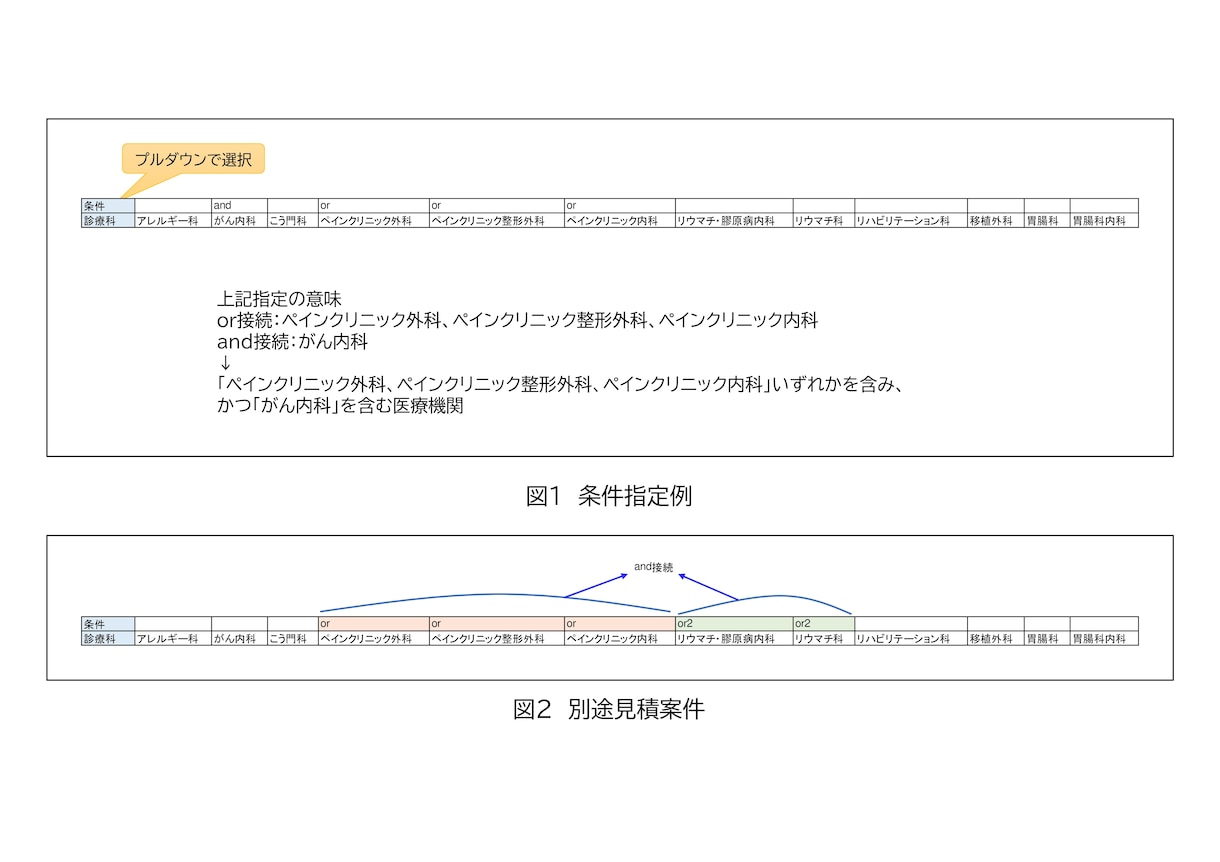This screenshot has width=1220, height=862.
Task: Select ペインクリニック整形外科 cell in Figure 1 table
Action: click(x=496, y=220)
